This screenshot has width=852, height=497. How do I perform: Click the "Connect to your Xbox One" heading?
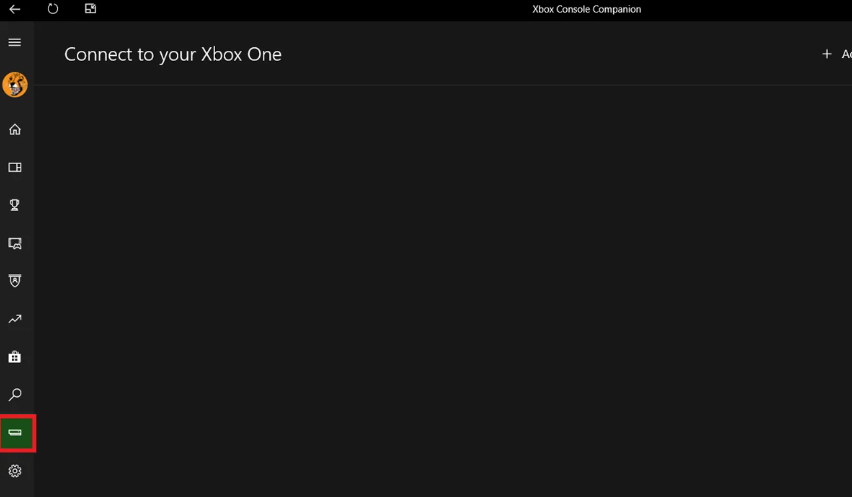pyautogui.click(x=173, y=54)
